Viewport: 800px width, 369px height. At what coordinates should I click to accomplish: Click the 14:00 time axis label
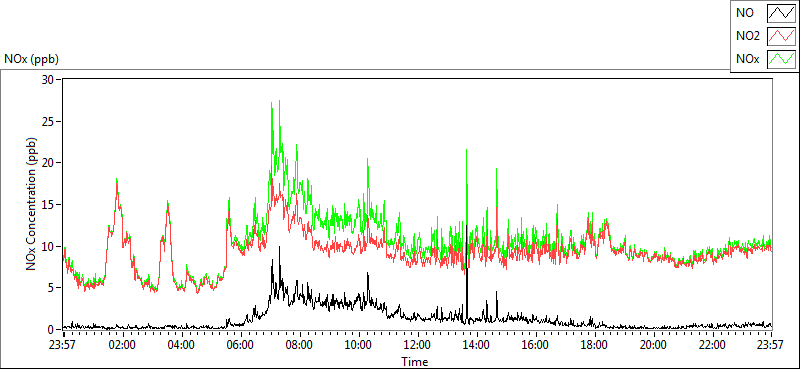click(x=477, y=344)
